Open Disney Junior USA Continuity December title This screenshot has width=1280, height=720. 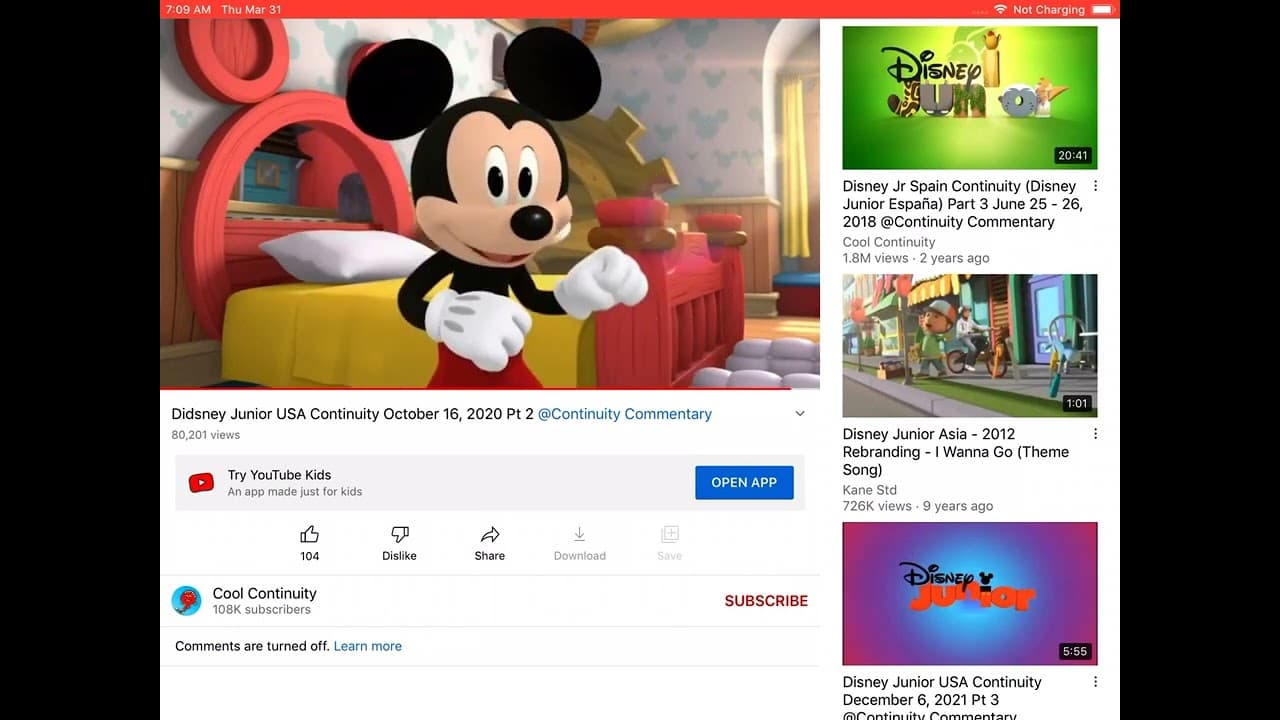click(942, 699)
